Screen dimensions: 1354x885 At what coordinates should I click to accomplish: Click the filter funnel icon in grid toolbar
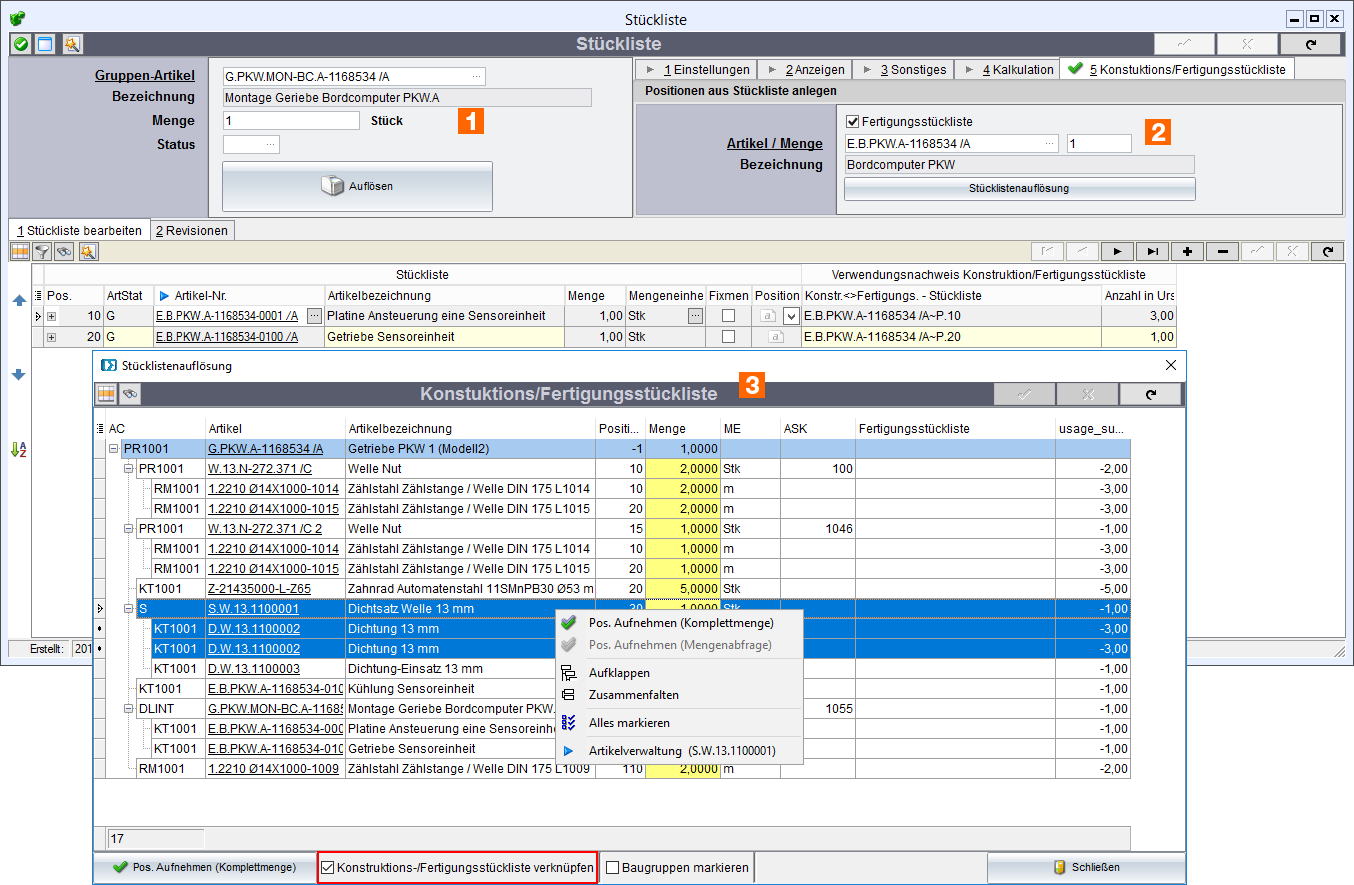pyautogui.click(x=42, y=252)
